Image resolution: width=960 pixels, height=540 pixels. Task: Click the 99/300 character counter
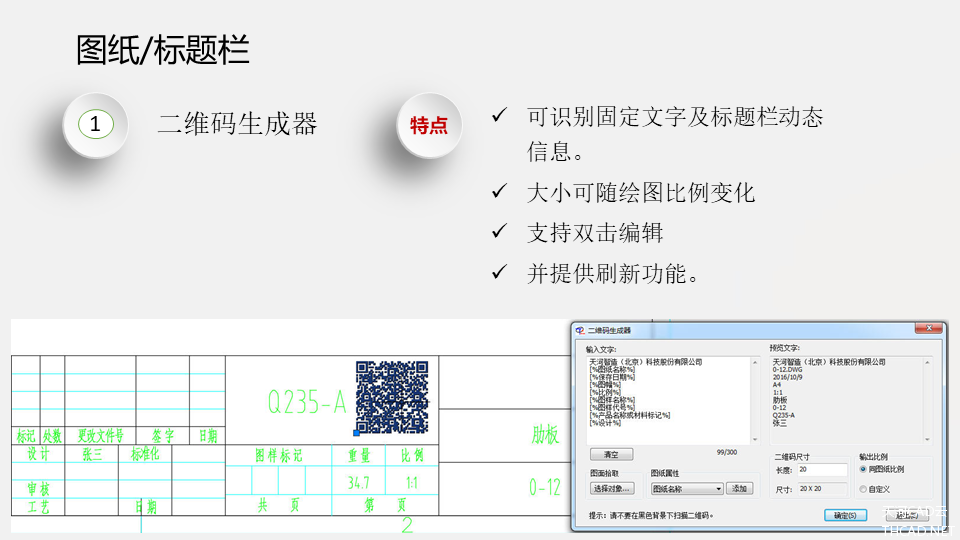727,452
